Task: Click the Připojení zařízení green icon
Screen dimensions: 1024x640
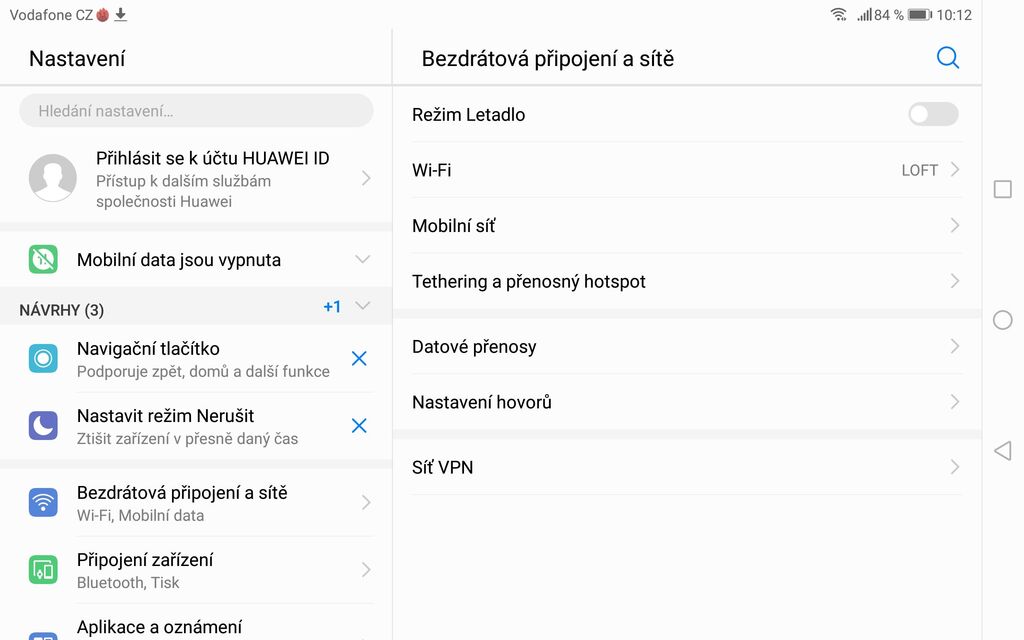Action: click(44, 569)
